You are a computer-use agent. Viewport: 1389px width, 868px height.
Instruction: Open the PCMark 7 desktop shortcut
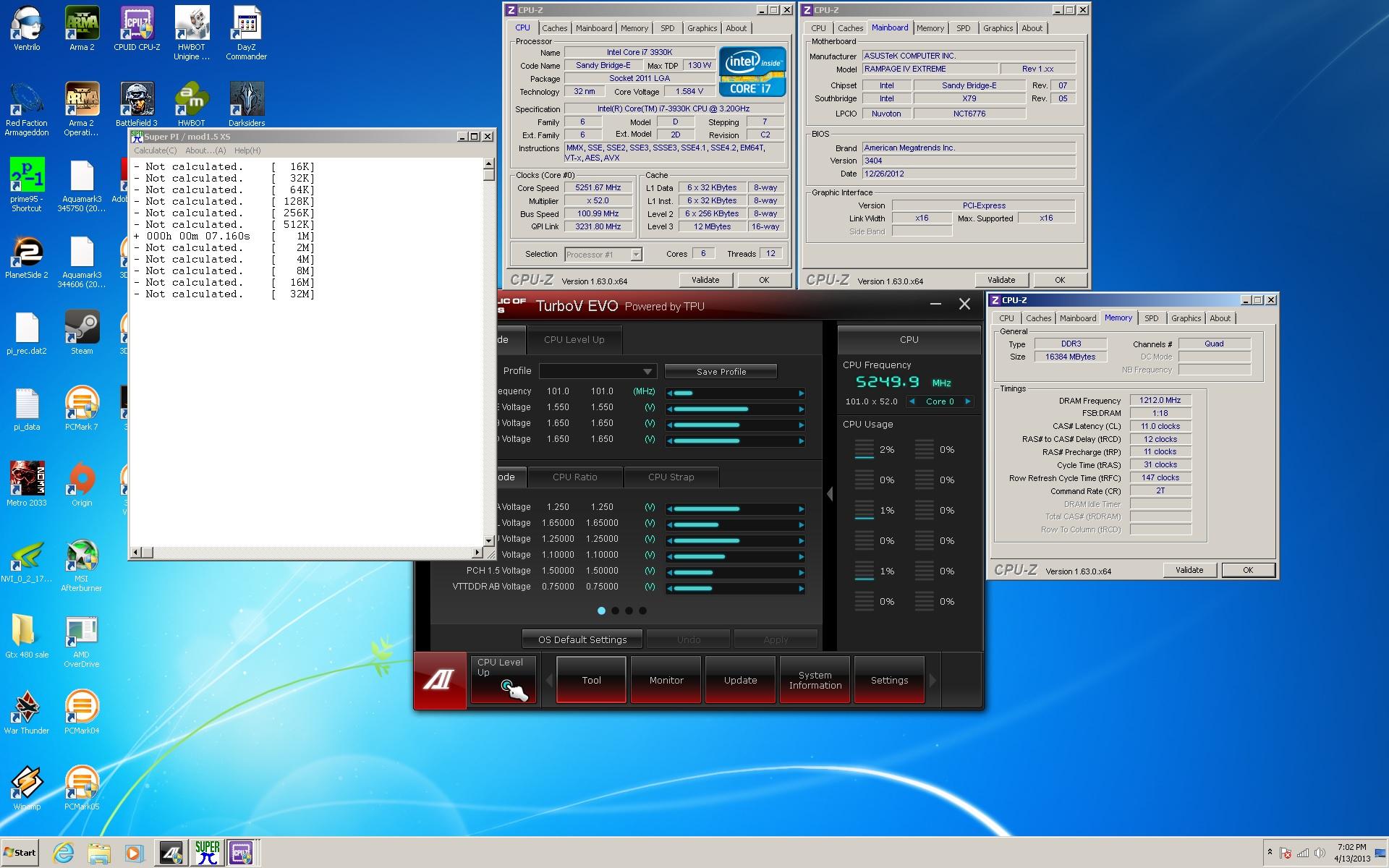(82, 409)
